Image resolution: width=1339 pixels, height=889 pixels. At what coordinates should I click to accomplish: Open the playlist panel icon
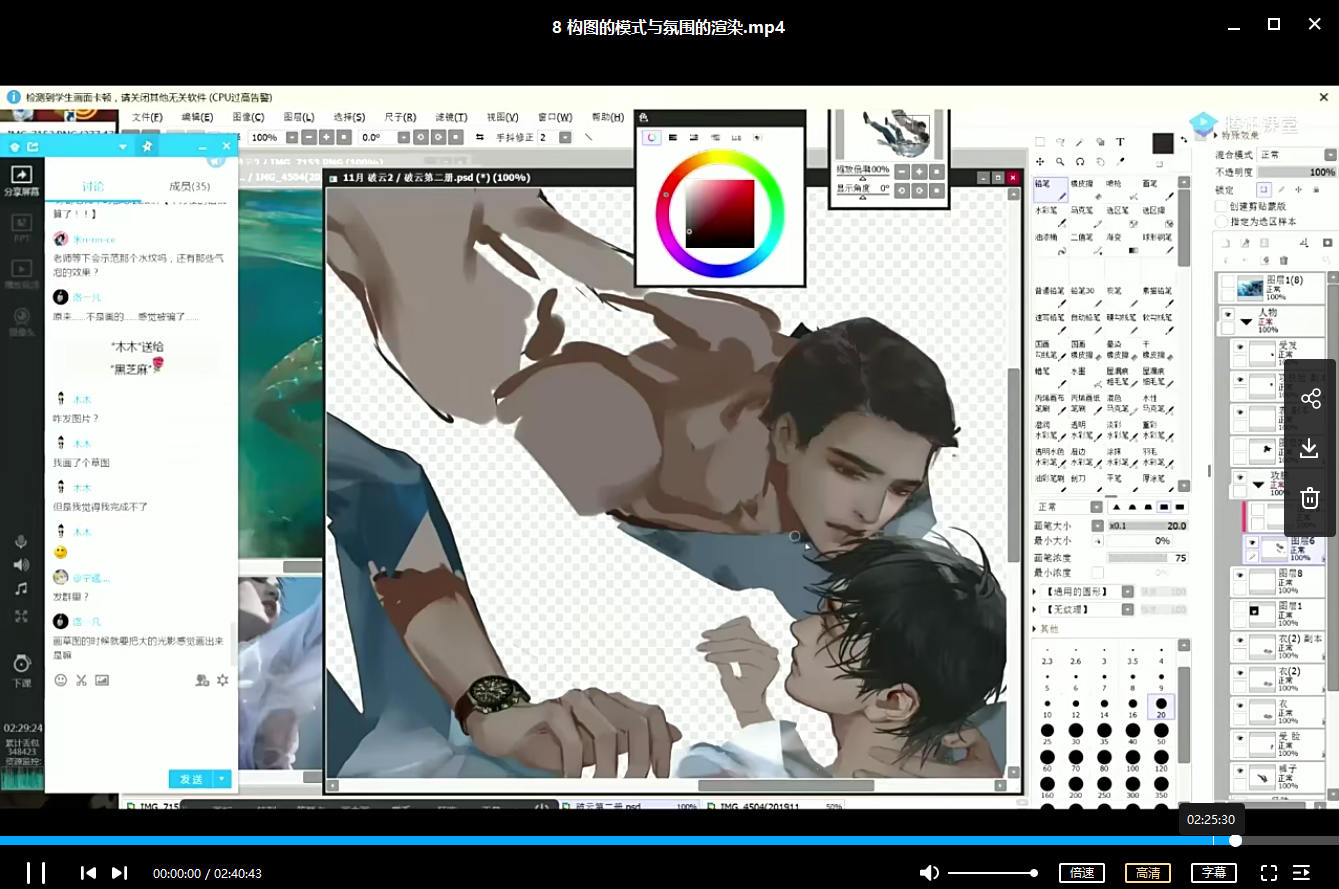tap(1301, 873)
